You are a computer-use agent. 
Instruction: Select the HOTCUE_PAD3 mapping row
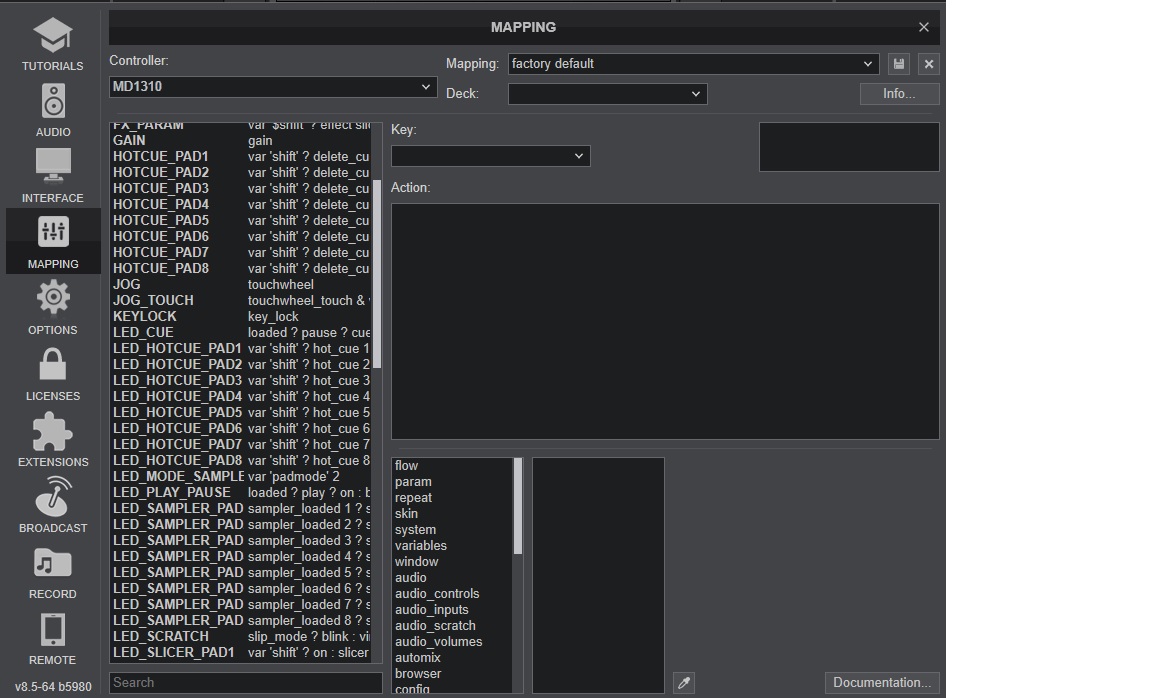click(x=241, y=189)
